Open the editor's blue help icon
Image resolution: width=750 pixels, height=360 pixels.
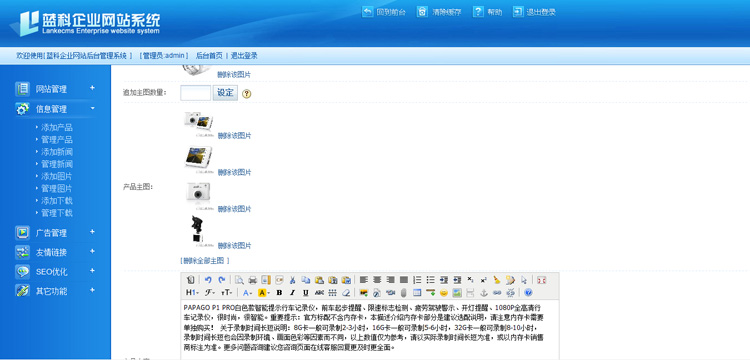click(x=528, y=293)
